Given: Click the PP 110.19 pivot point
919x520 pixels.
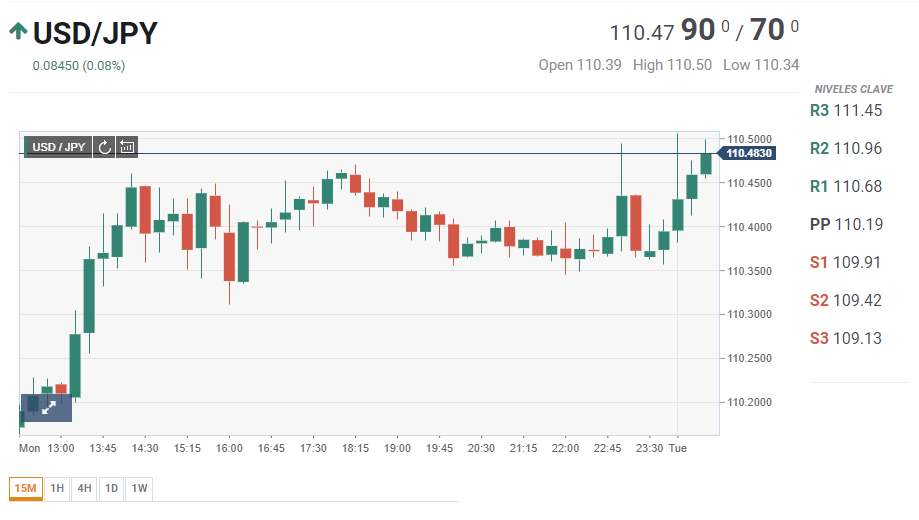Looking at the screenshot, I should coord(846,225).
